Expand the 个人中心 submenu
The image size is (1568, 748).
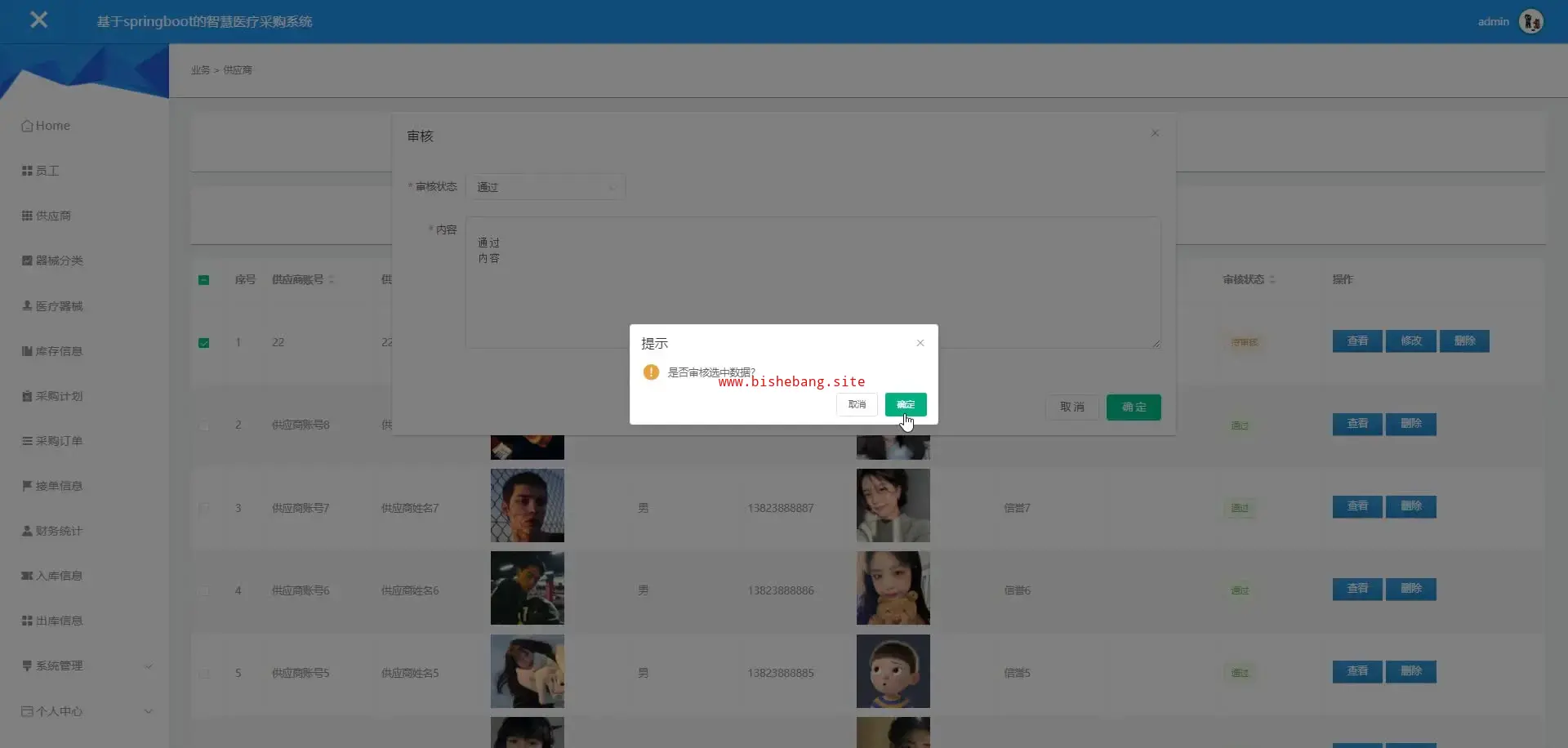pyautogui.click(x=148, y=711)
